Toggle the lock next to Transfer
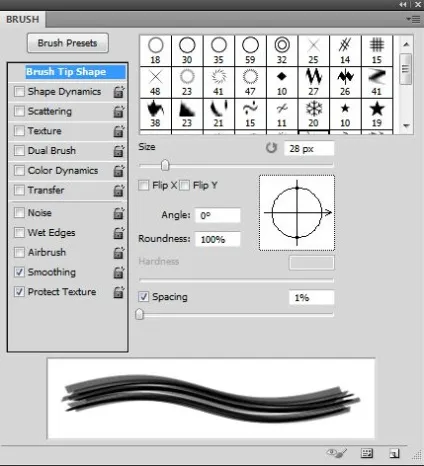The image size is (424, 466). click(119, 190)
